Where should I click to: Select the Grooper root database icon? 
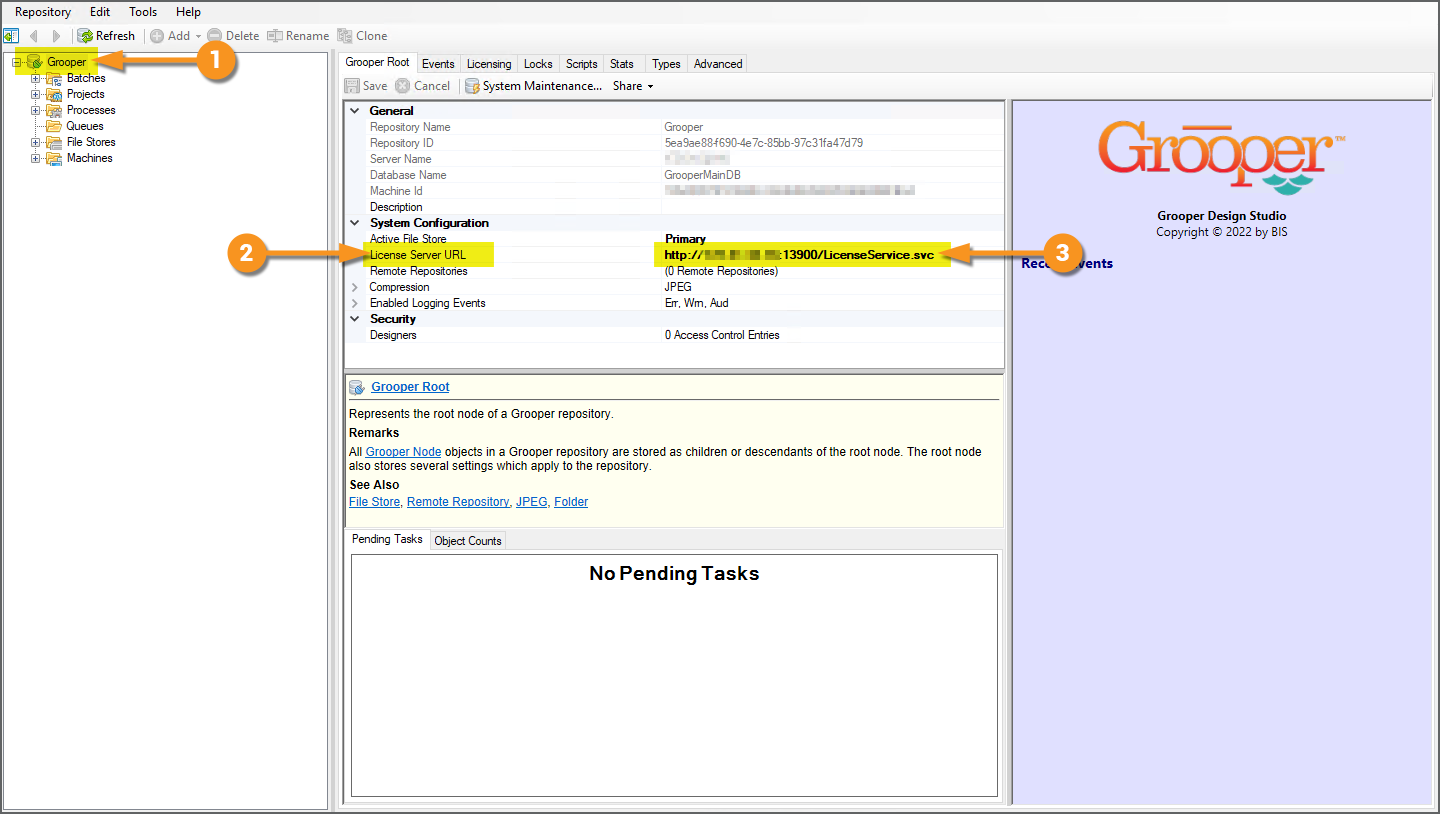click(34, 62)
